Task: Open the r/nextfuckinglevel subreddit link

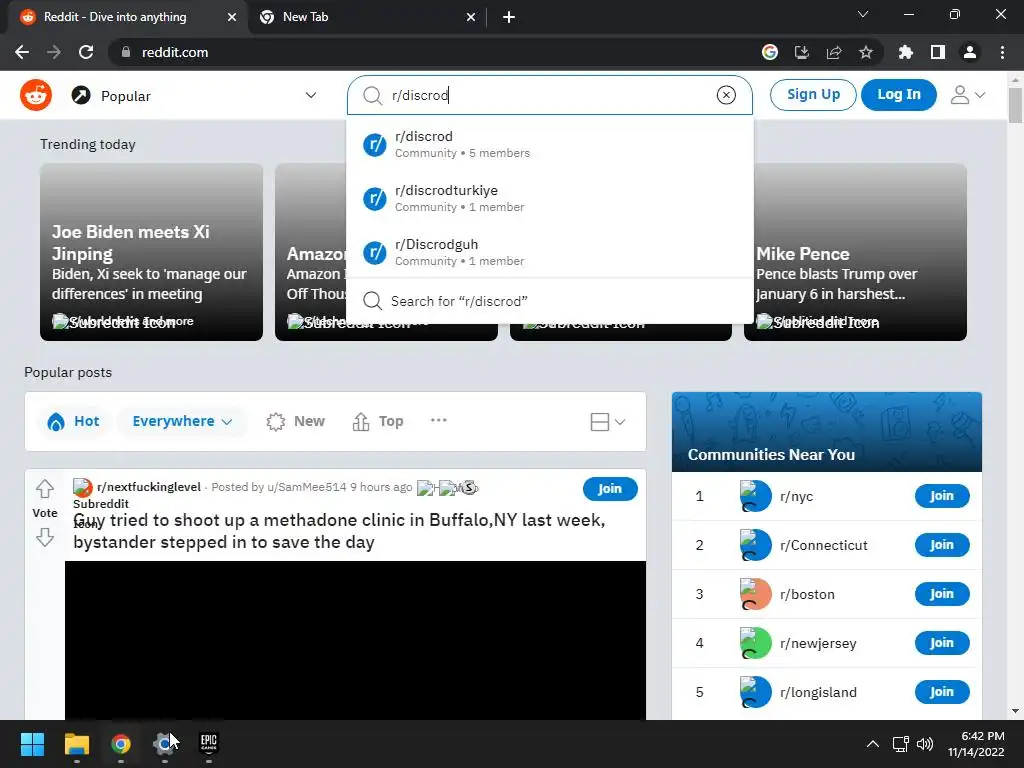Action: point(149,487)
